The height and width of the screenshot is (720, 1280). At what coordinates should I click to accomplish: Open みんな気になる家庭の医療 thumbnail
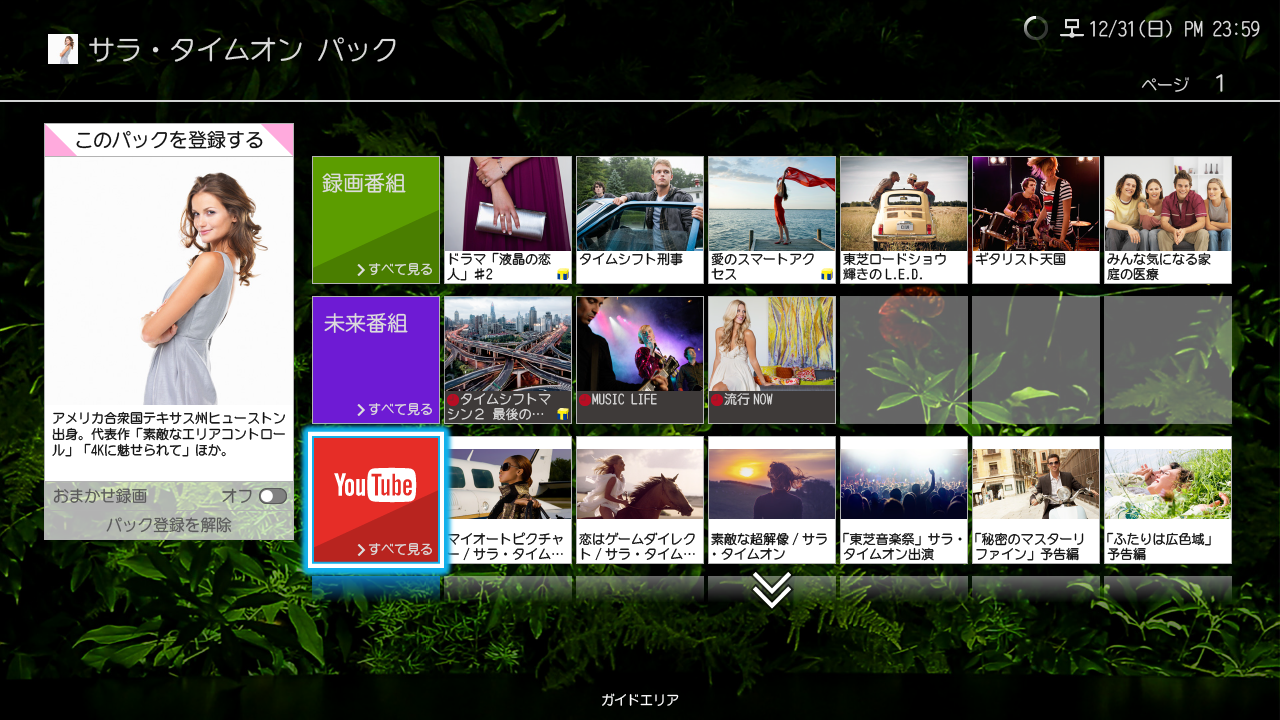pyautogui.click(x=1168, y=220)
